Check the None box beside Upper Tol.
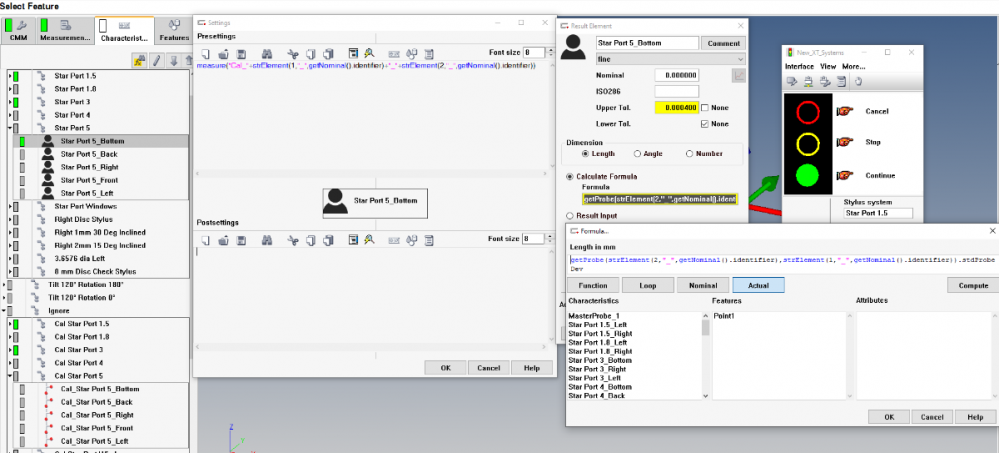The height and width of the screenshot is (453, 999). pos(706,107)
